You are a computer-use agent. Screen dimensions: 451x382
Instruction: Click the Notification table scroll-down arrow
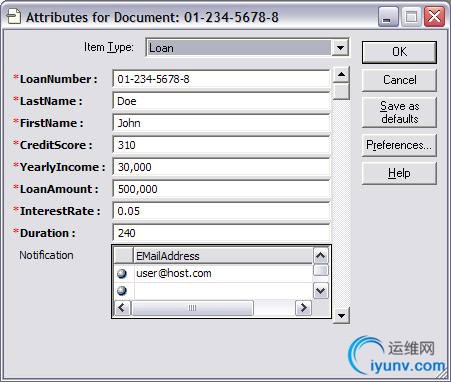pyautogui.click(x=321, y=291)
